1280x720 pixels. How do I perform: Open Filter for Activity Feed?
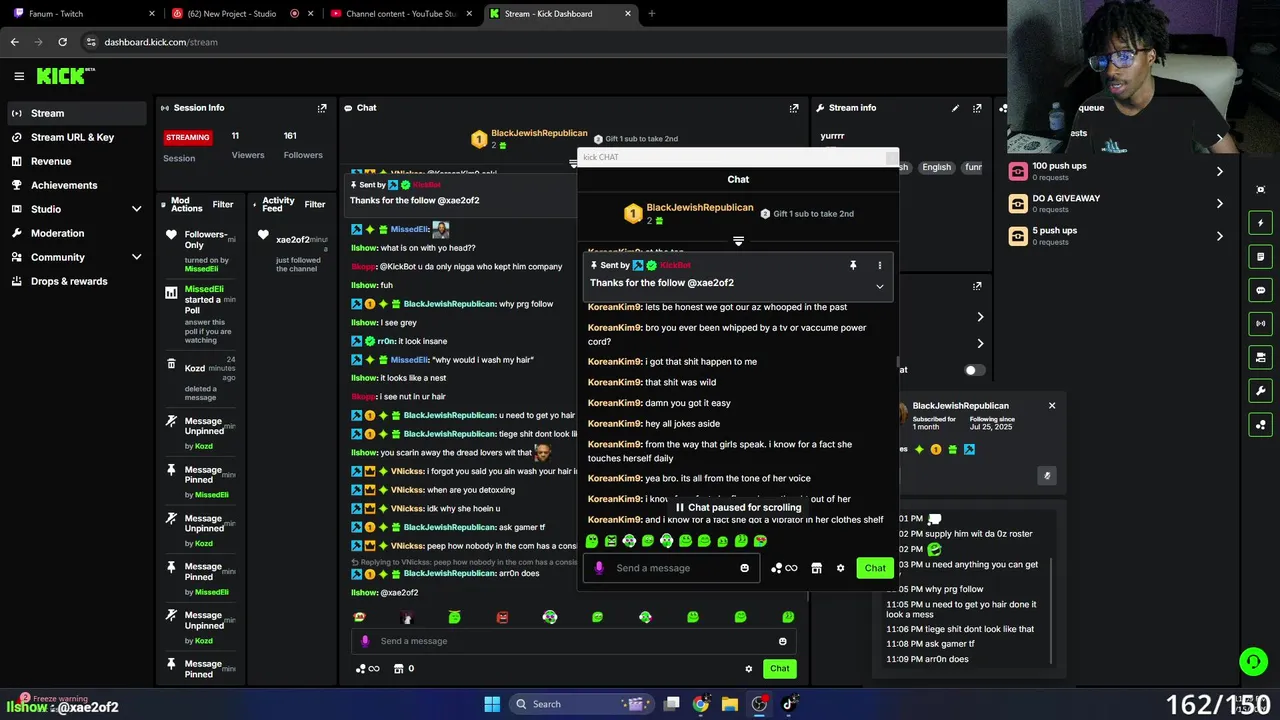point(315,204)
